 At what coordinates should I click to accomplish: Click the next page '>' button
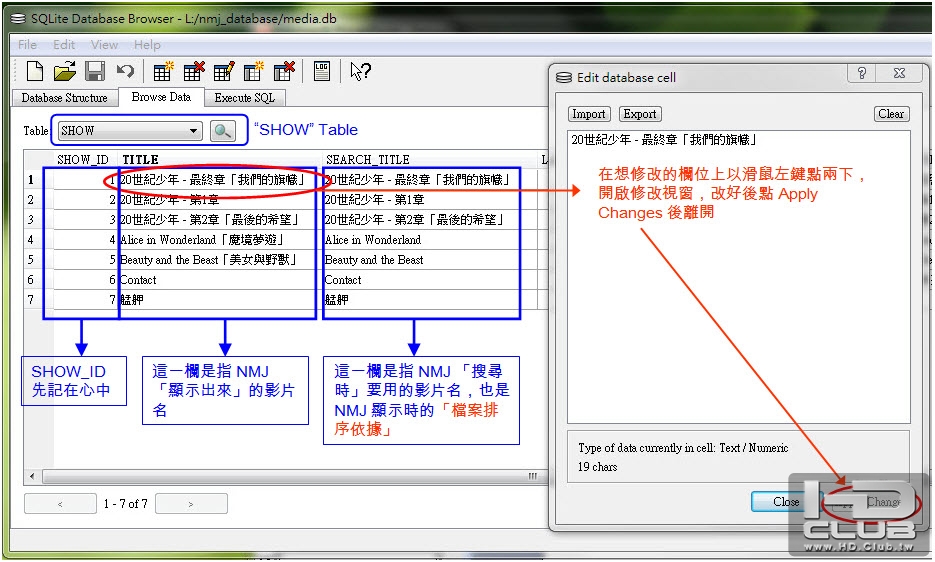click(x=191, y=504)
